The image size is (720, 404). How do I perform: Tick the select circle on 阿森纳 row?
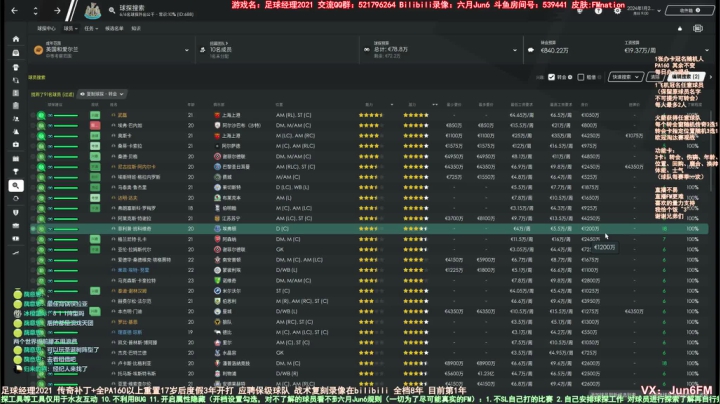tap(33, 239)
